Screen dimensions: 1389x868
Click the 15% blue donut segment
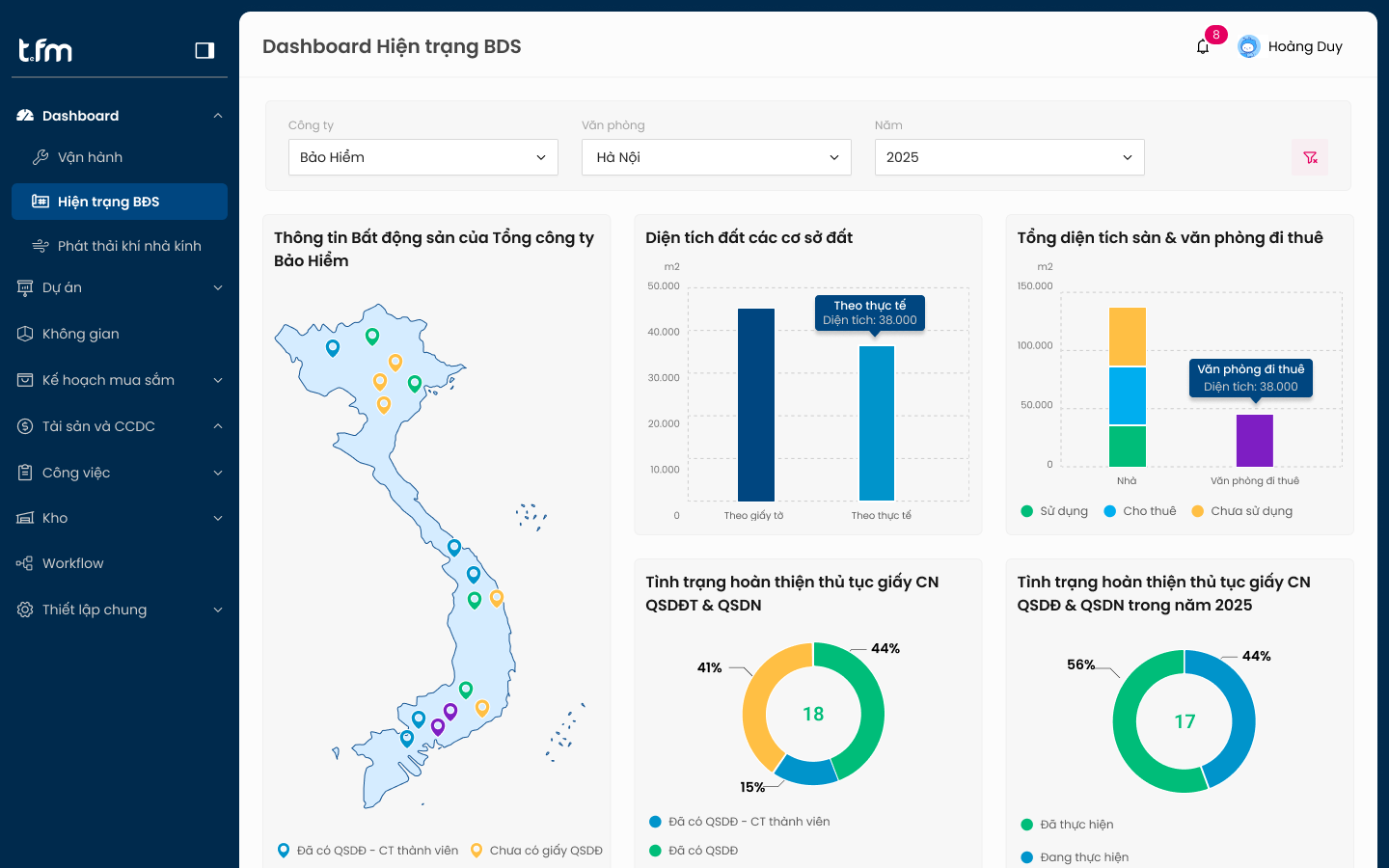pyautogui.click(x=806, y=772)
